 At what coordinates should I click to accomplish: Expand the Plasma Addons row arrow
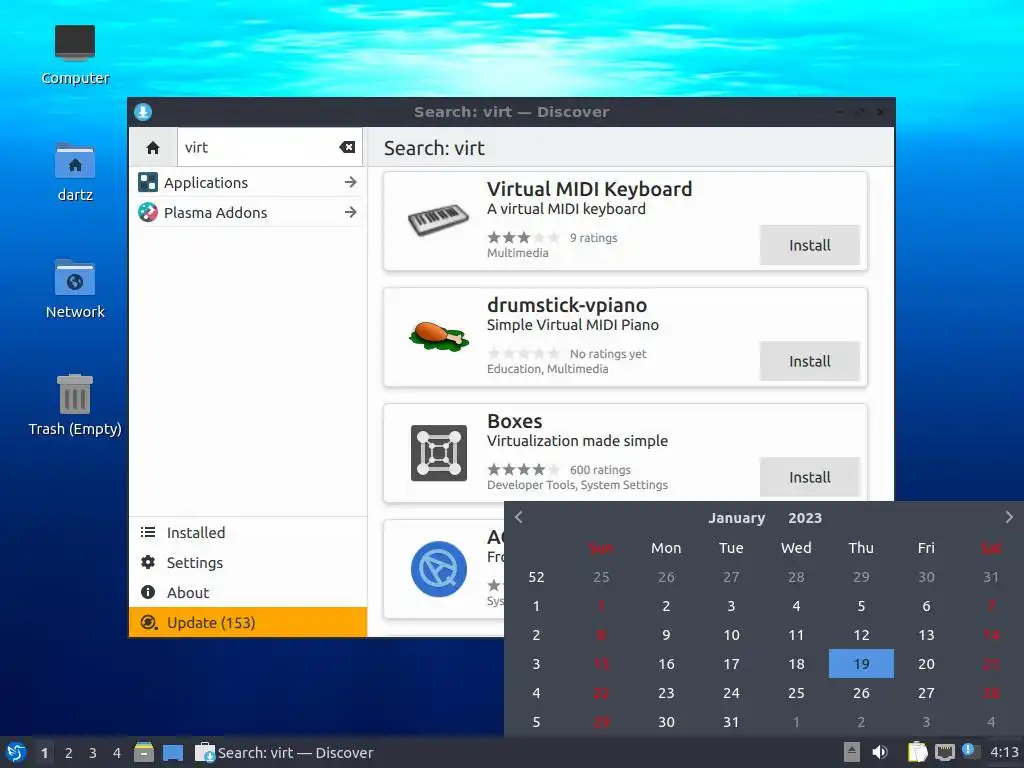(351, 212)
